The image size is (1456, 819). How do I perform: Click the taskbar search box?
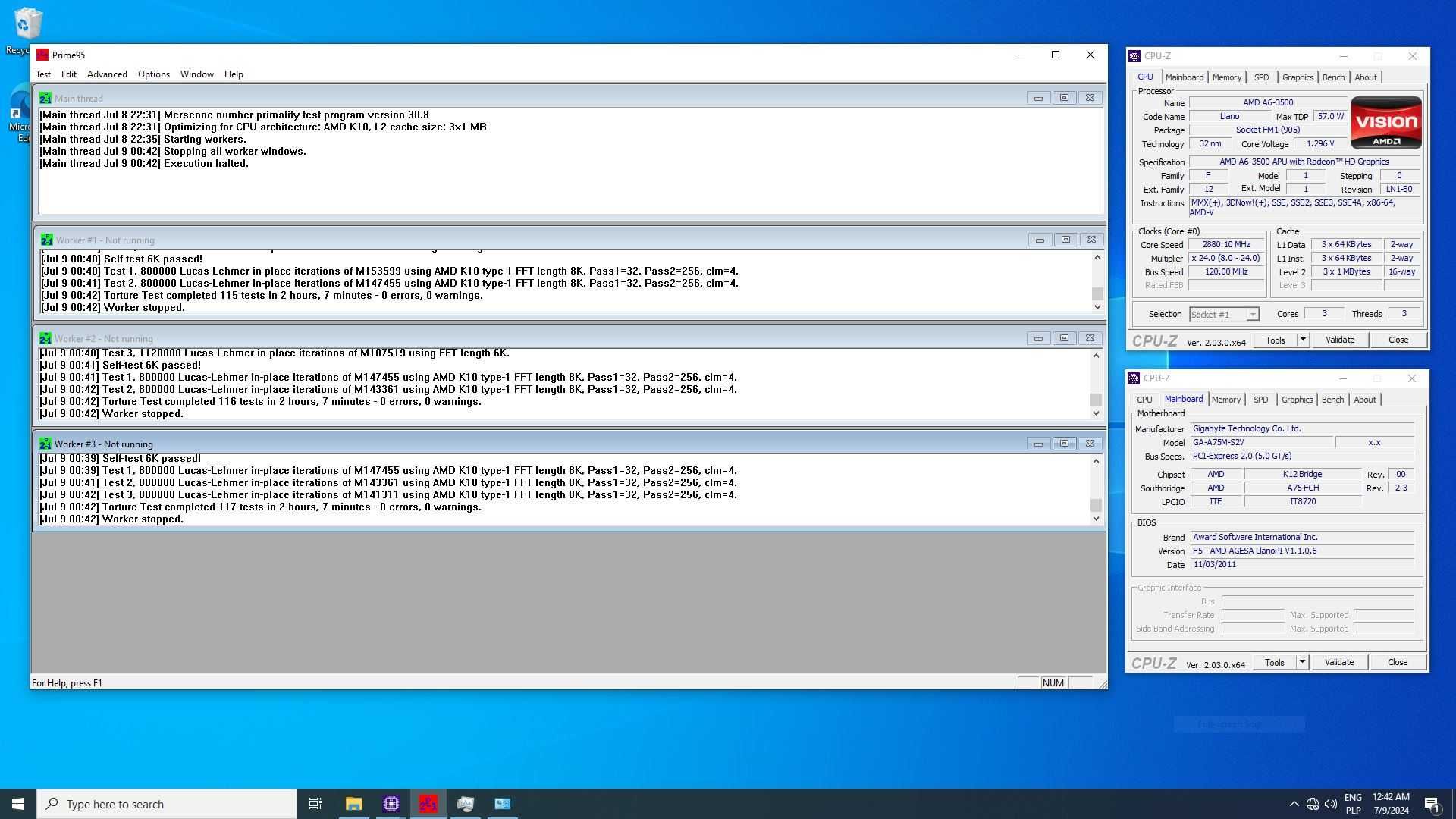[x=167, y=804]
